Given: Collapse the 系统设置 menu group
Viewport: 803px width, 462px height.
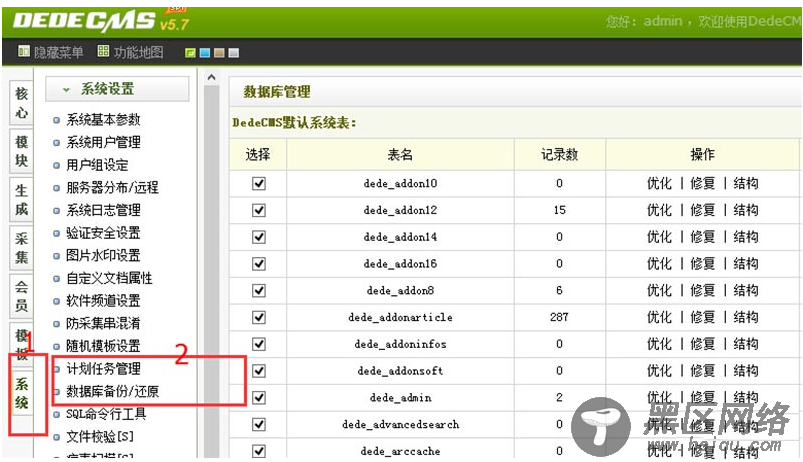Looking at the screenshot, I should 117,89.
